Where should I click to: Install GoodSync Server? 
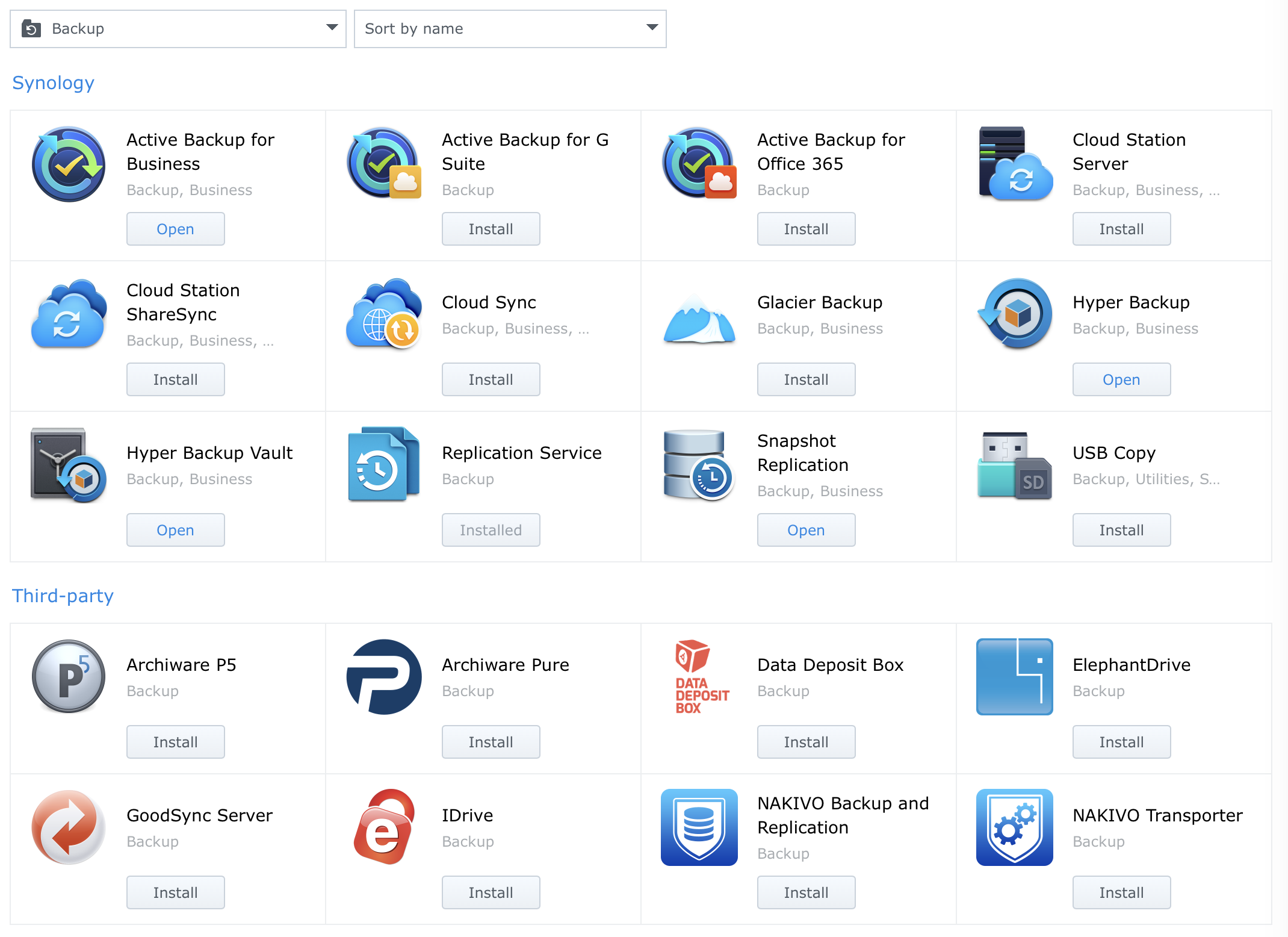(x=176, y=892)
